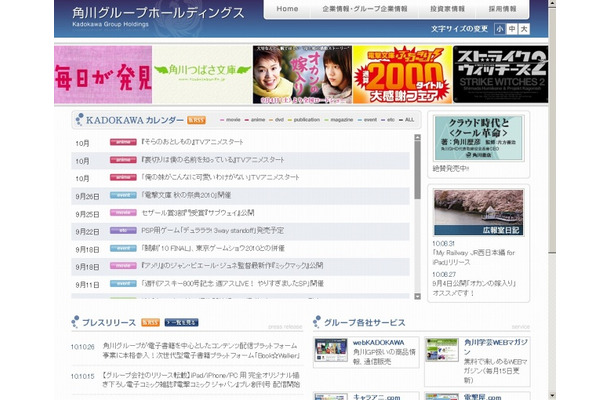Click page scrollbar up arrow

tap(552, 4)
